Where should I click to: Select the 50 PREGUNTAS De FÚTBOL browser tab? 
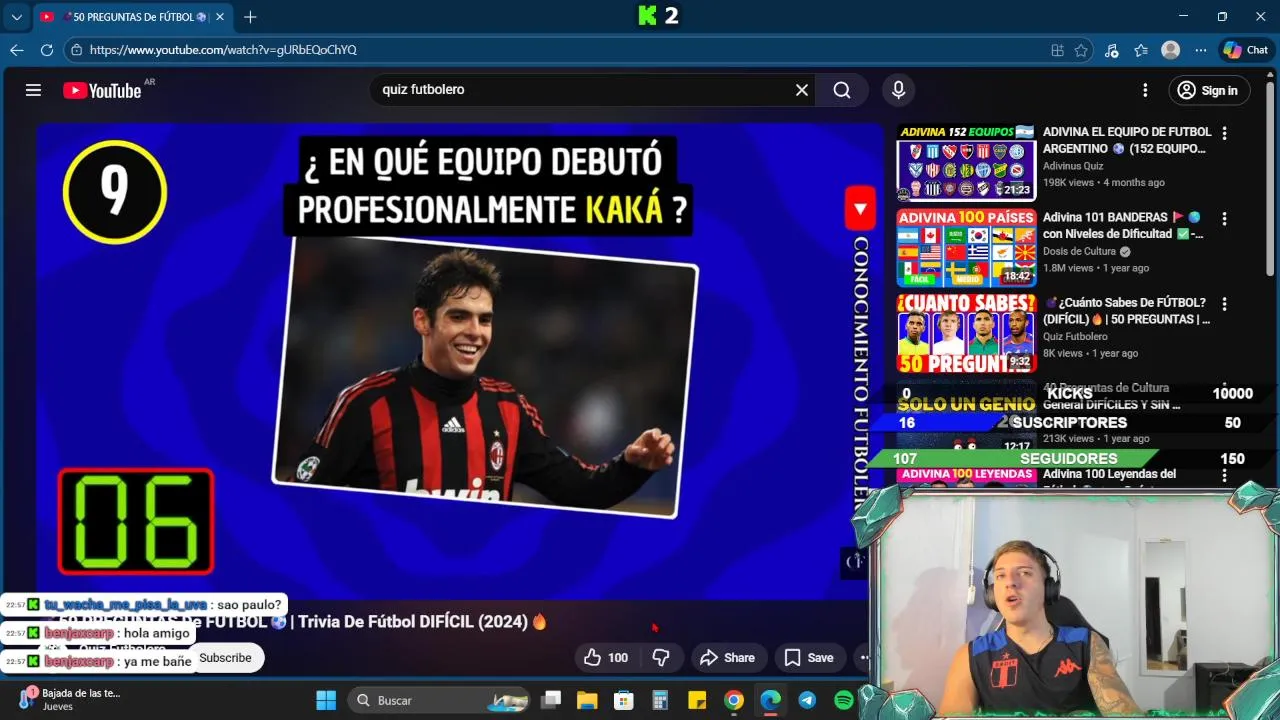click(130, 17)
